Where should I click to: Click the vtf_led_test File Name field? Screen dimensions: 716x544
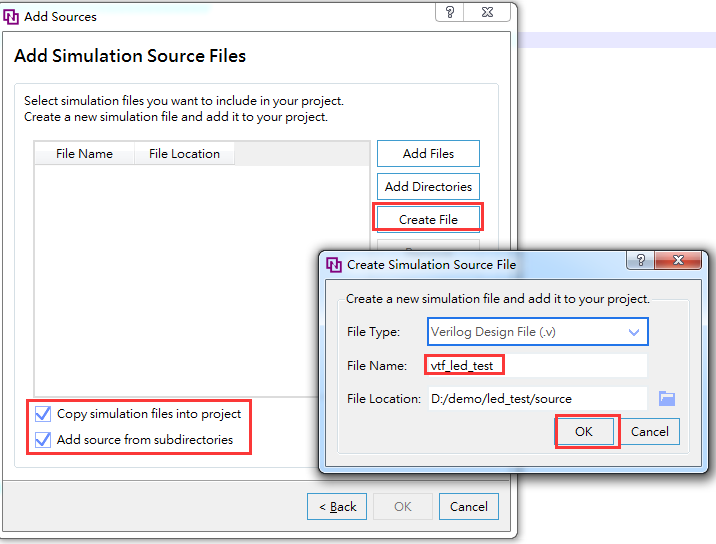[x=537, y=365]
